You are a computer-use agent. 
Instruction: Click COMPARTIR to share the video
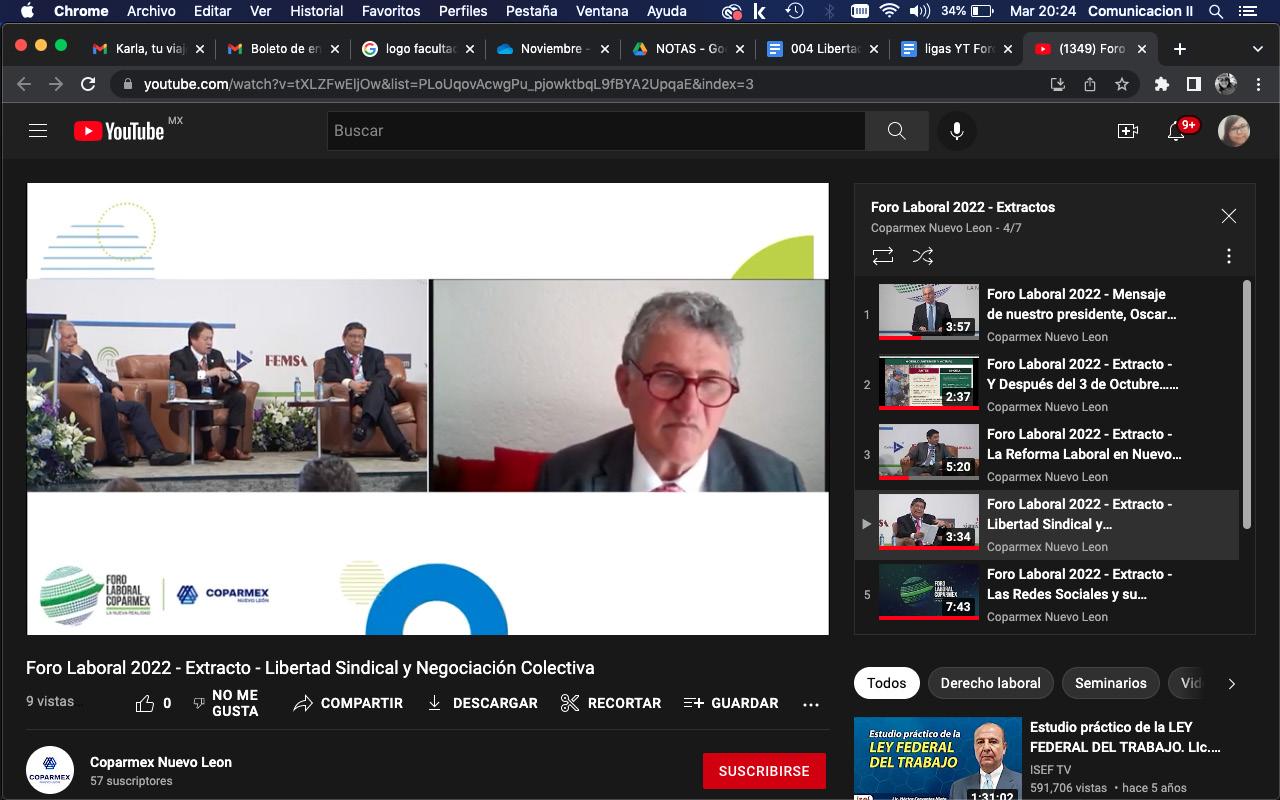pos(348,703)
